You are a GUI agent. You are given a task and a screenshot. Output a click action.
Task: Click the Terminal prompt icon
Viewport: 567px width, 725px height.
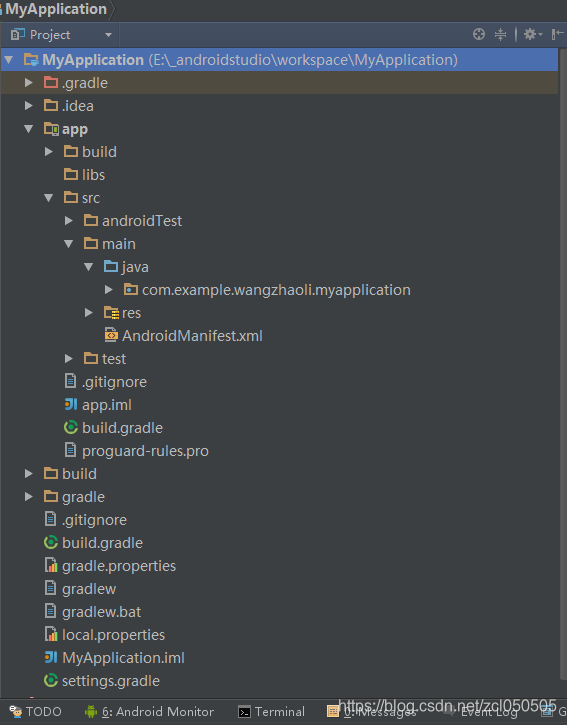tap(244, 712)
